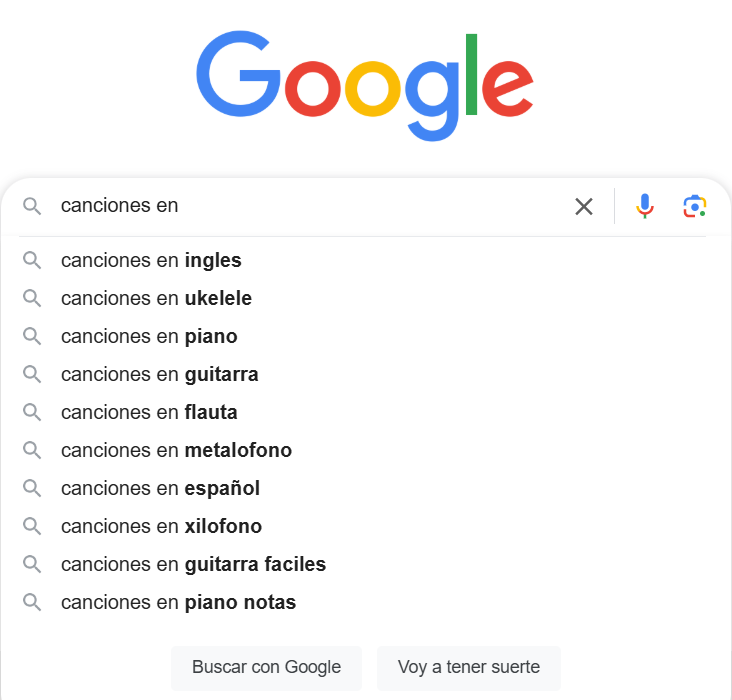Click inside the search text field
The image size is (732, 700).
(x=350, y=206)
